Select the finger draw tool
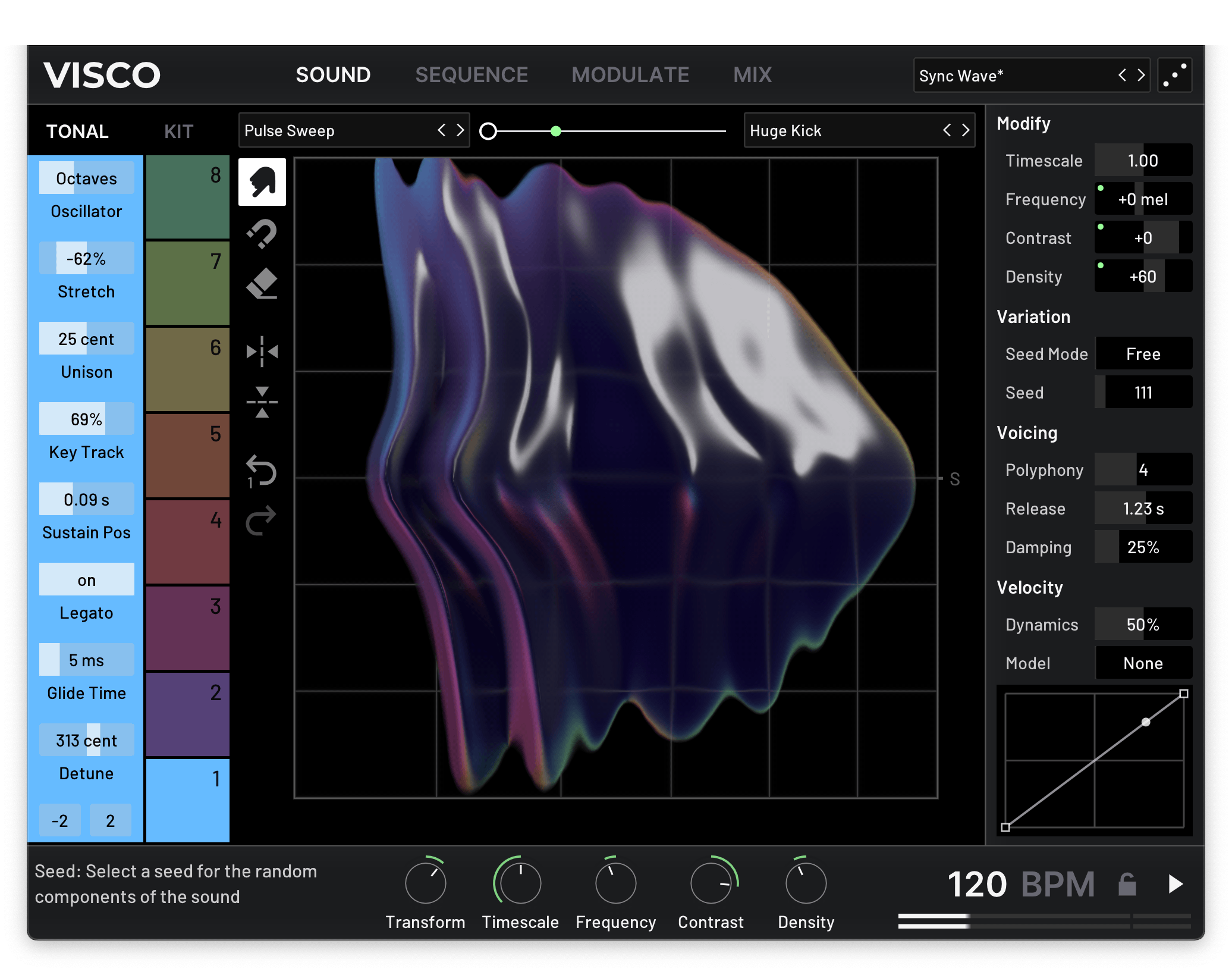The image size is (1232, 972). [x=262, y=182]
